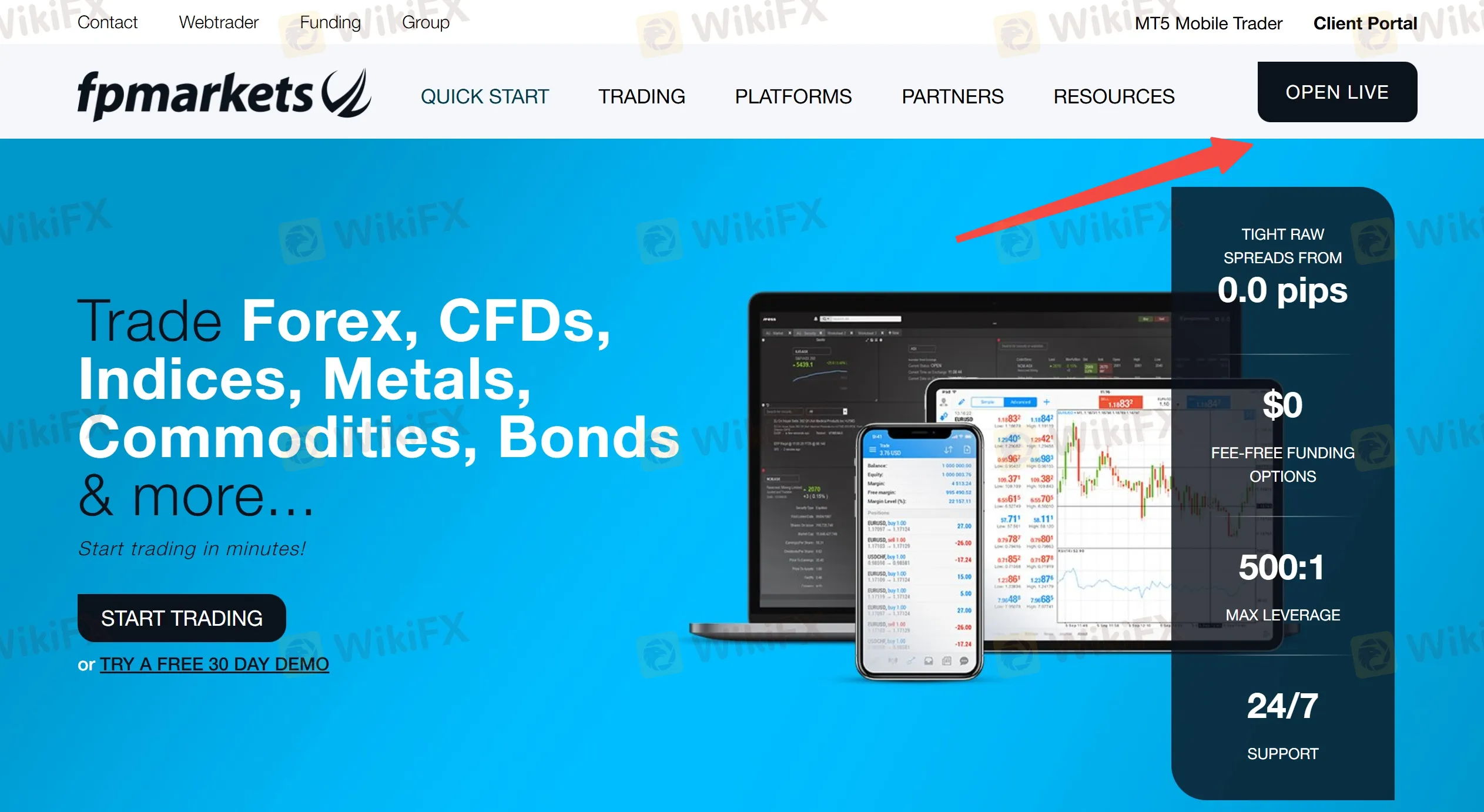Image resolution: width=1484 pixels, height=812 pixels.
Task: Select the TRADING dropdown option
Action: coord(640,95)
